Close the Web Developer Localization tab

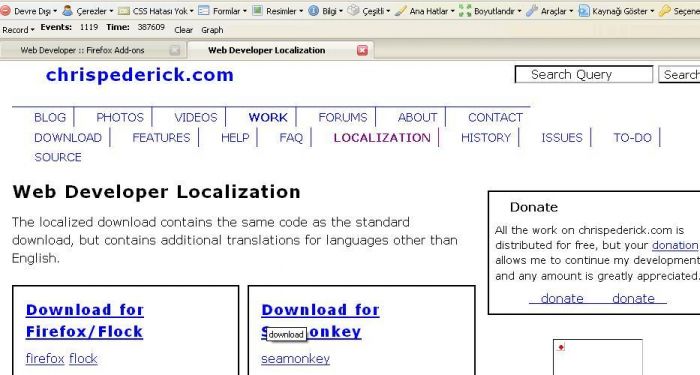(362, 50)
